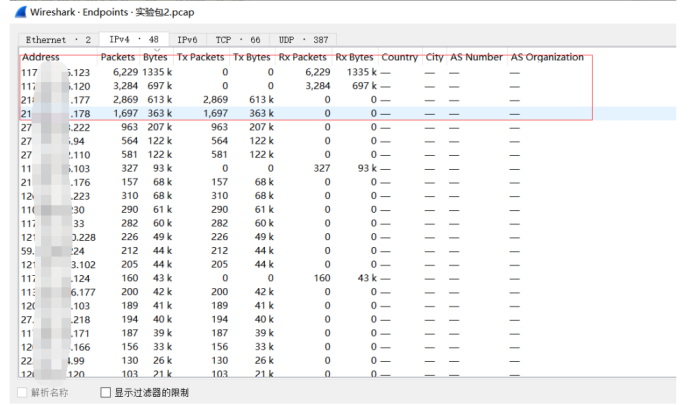The width and height of the screenshot is (692, 405).
Task: Toggle the 解析名称 checkbox
Action: click(22, 392)
